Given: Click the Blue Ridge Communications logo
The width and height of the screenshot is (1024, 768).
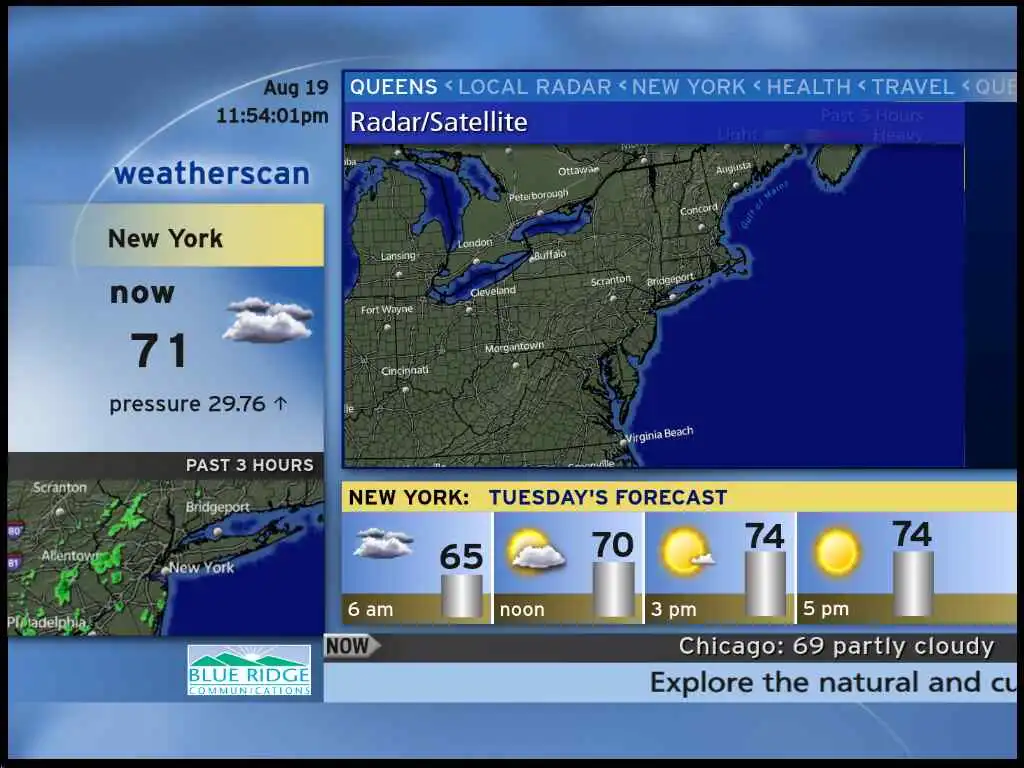Looking at the screenshot, I should 249,670.
